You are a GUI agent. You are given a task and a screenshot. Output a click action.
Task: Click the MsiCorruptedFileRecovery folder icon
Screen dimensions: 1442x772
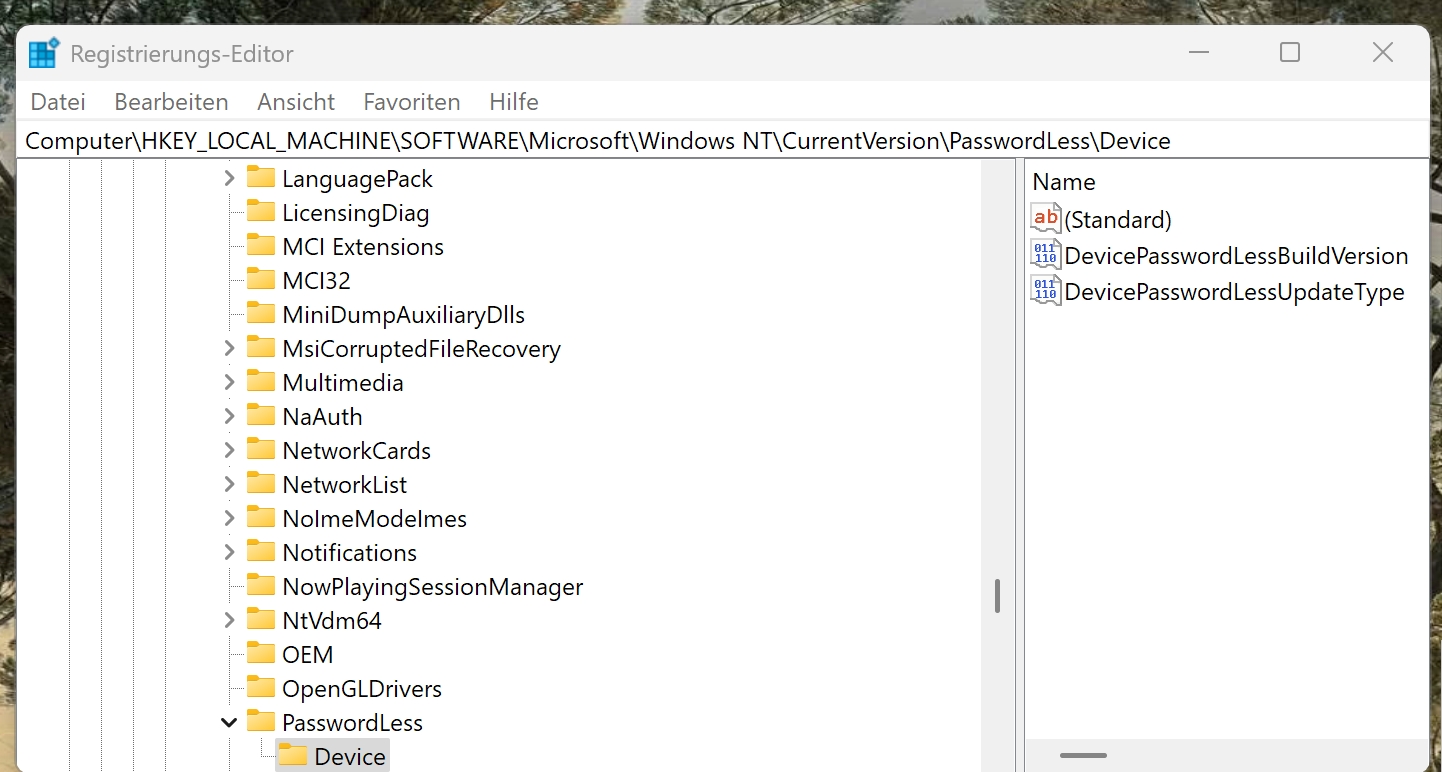point(261,348)
